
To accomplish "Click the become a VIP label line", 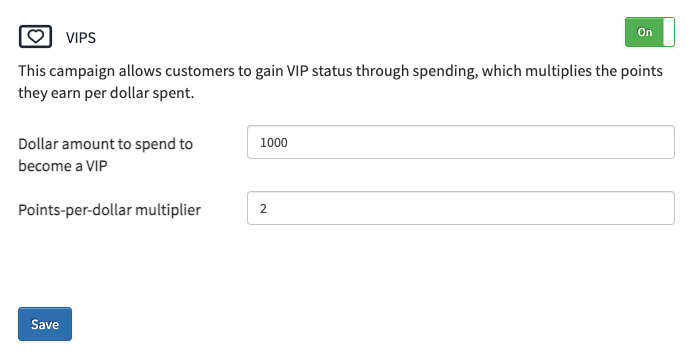I will pyautogui.click(x=63, y=166).
